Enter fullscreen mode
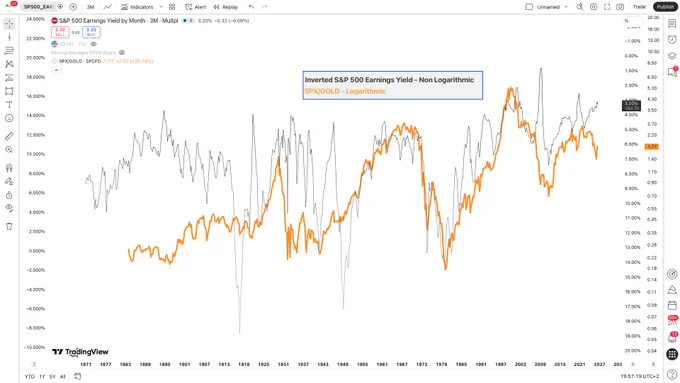The width and height of the screenshot is (680, 383). click(607, 7)
